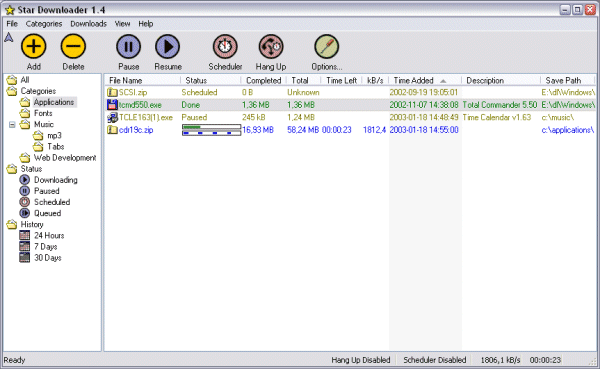600x369 pixels.
Task: Click the yellow Add download button
Action: pyautogui.click(x=34, y=46)
